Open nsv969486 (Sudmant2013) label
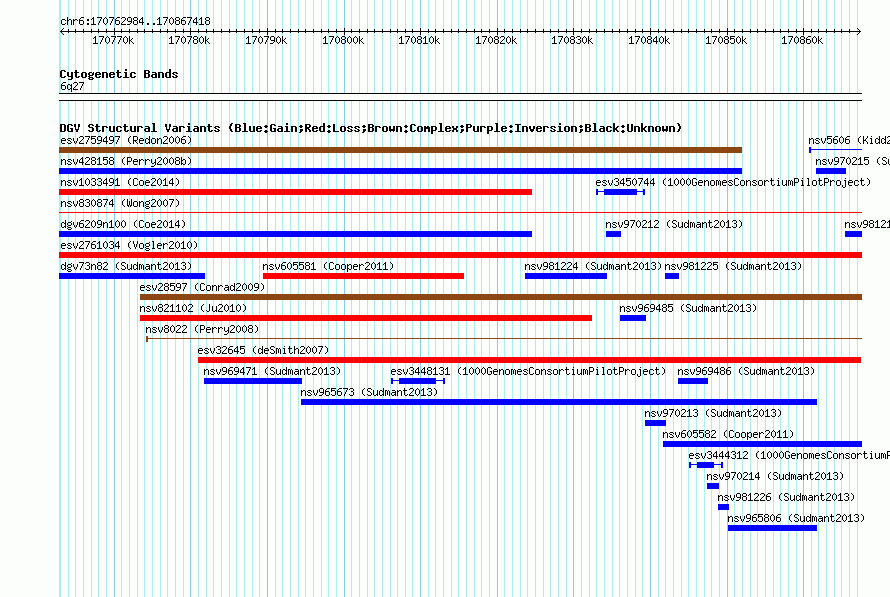 coord(746,371)
